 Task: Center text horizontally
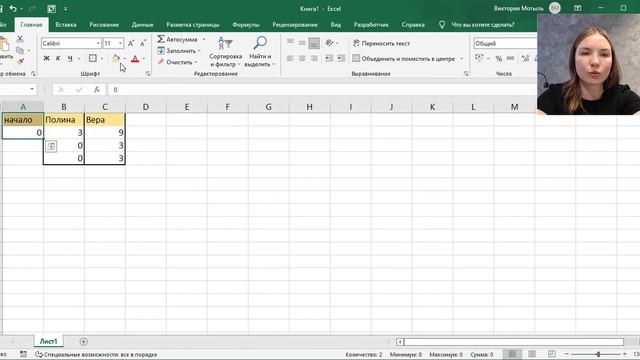pos(302,58)
